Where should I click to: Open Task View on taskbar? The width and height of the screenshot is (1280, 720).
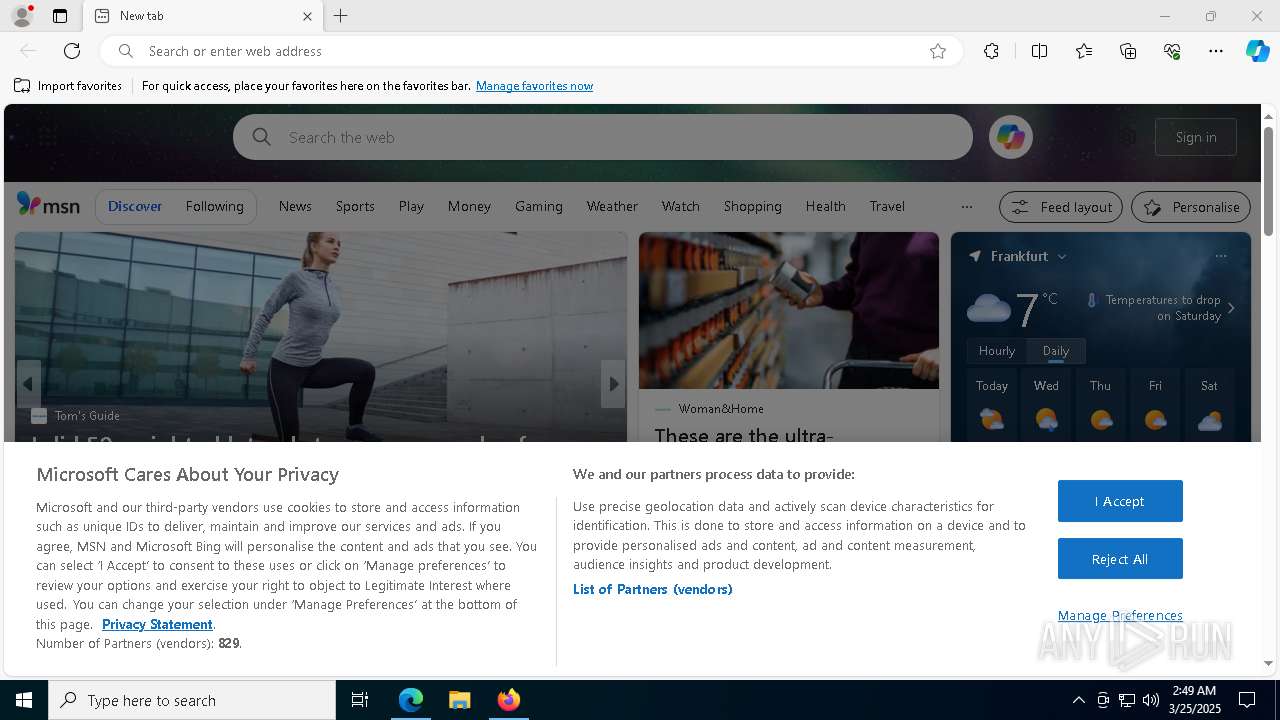360,700
